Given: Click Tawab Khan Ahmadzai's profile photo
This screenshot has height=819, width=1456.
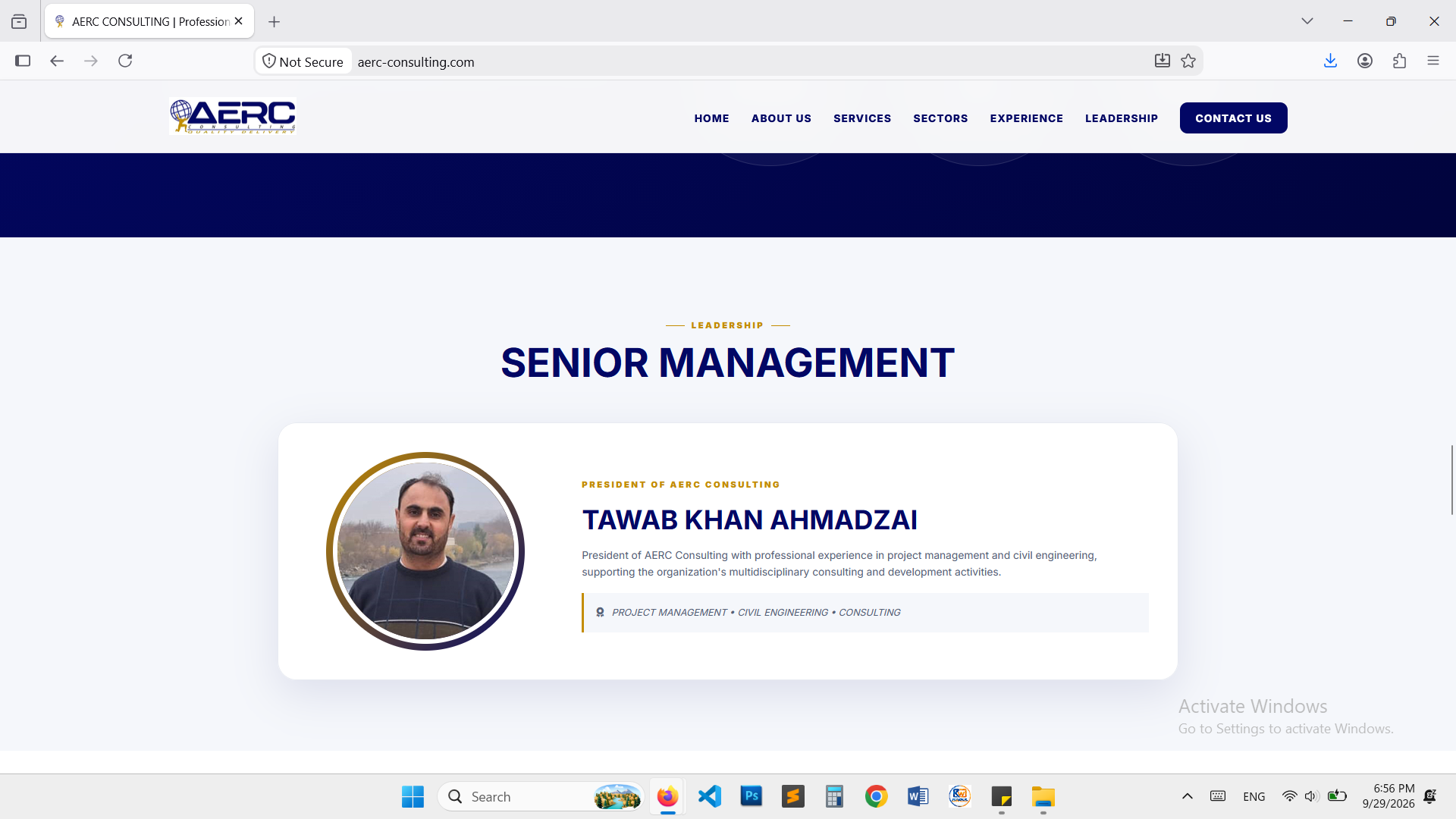Looking at the screenshot, I should coord(425,551).
